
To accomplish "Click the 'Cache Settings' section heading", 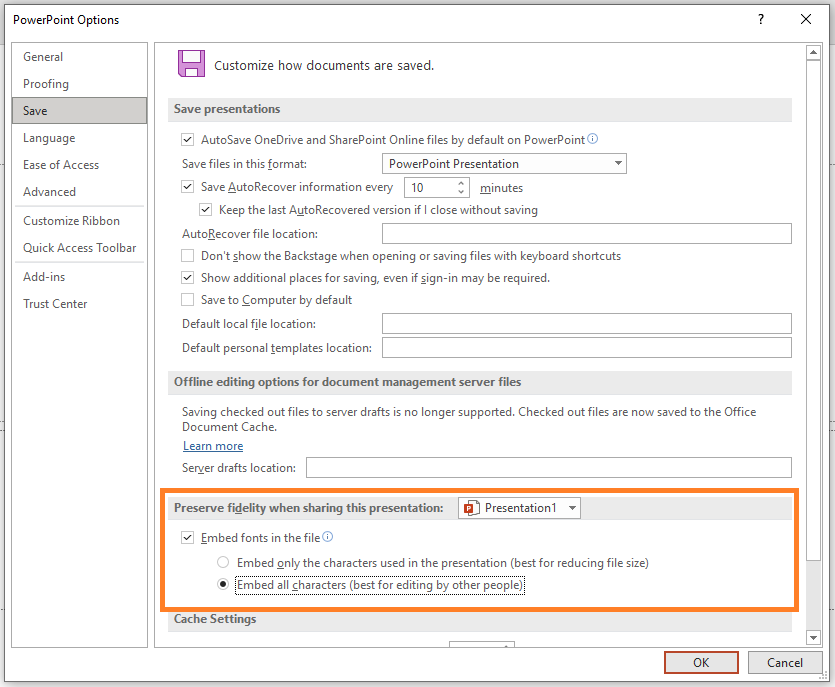I will pos(215,619).
